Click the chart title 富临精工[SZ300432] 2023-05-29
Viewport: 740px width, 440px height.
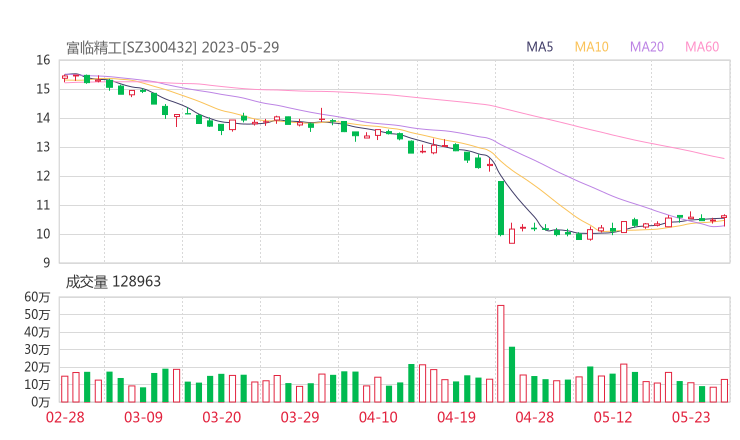173,47
